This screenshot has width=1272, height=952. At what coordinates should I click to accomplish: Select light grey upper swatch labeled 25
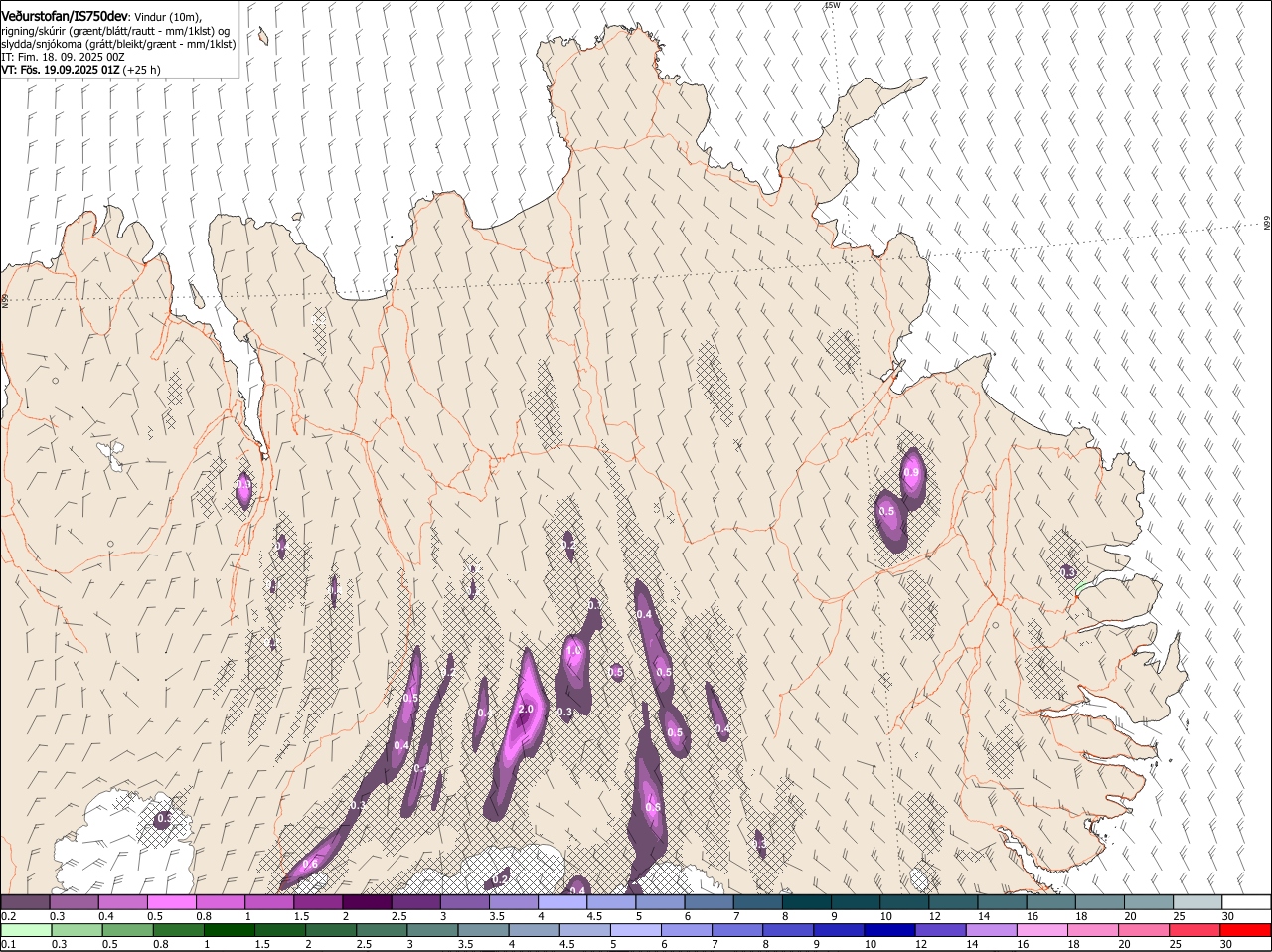point(1196,901)
